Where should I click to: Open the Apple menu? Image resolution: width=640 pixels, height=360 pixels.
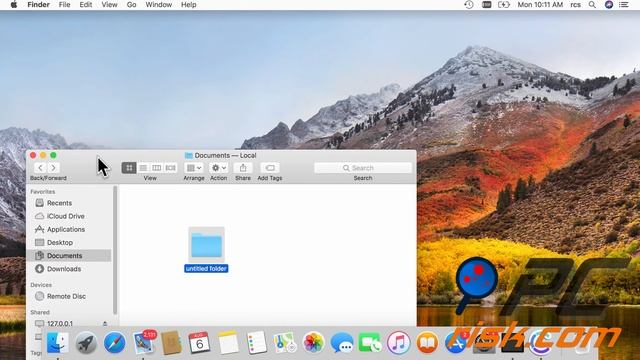pos(13,5)
